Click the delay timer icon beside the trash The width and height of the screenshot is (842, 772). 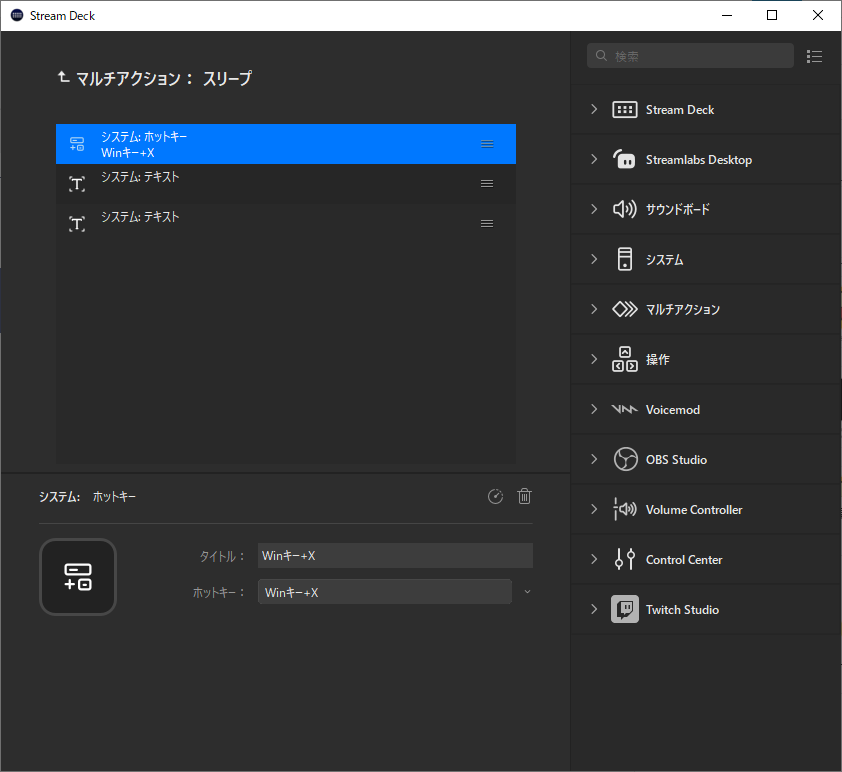coord(495,497)
